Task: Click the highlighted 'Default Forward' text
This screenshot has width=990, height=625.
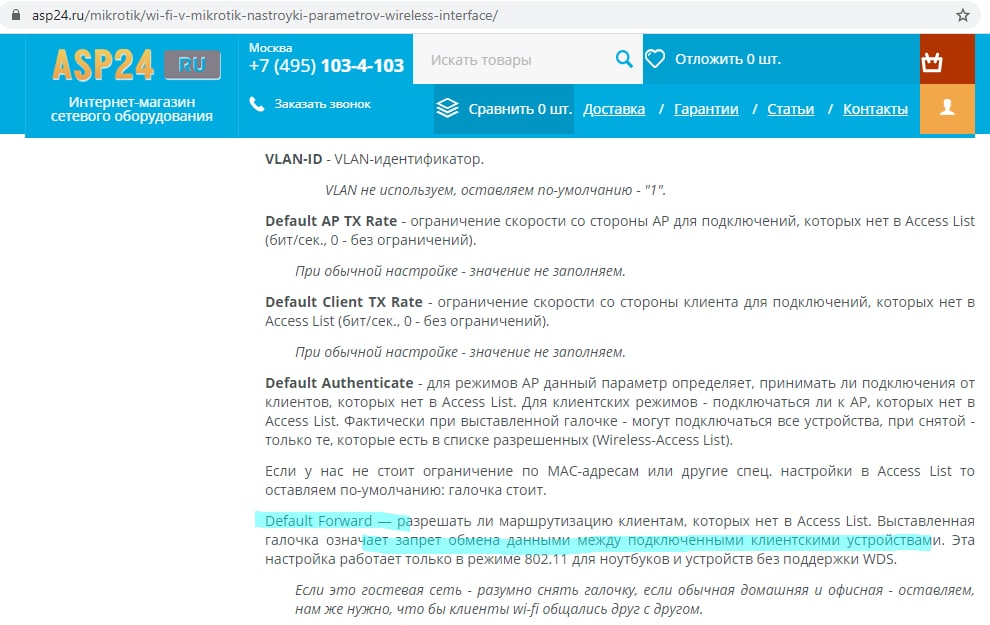Action: (318, 521)
